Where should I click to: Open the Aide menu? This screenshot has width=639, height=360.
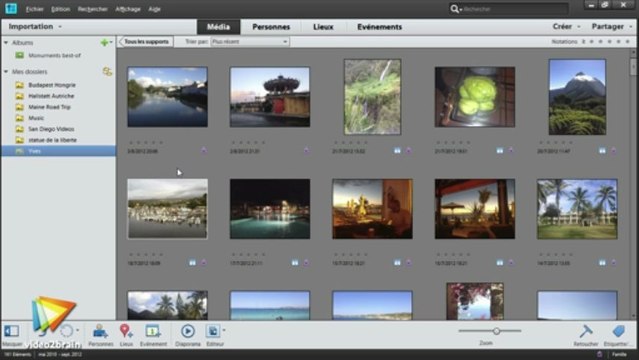[x=154, y=9]
